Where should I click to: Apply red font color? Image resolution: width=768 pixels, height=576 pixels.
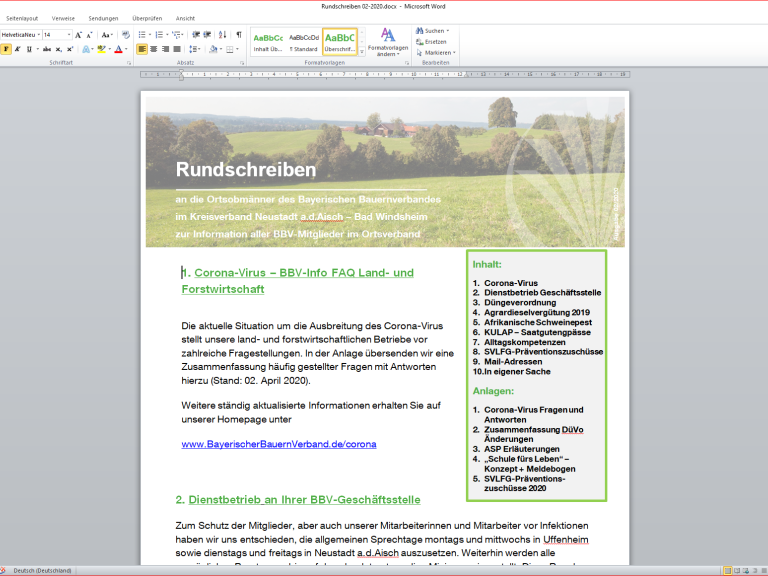118,49
